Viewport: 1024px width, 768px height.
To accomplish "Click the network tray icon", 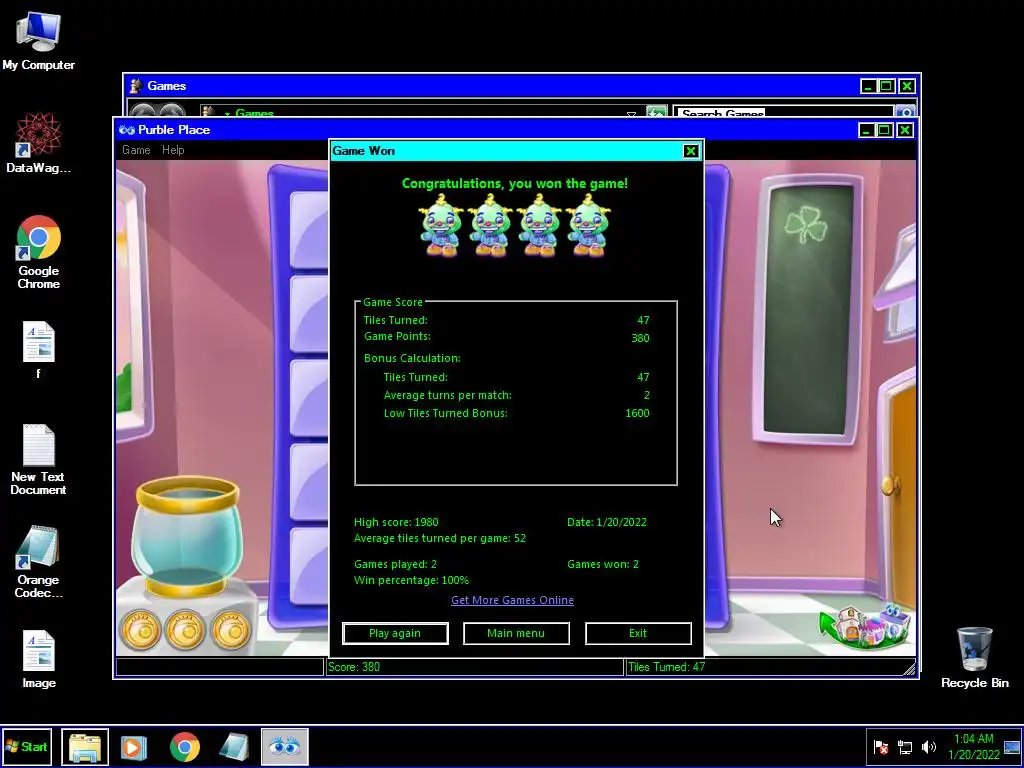I will click(905, 746).
